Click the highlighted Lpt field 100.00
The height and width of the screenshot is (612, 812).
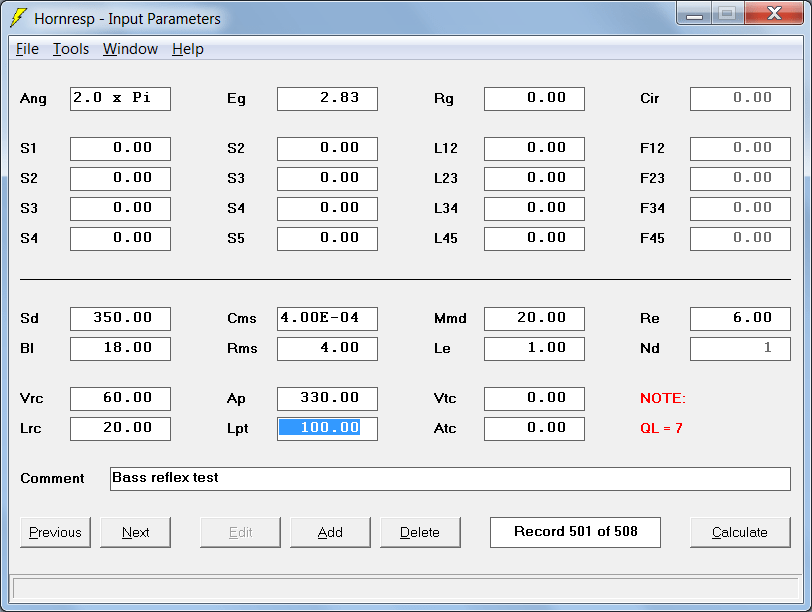(x=327, y=429)
